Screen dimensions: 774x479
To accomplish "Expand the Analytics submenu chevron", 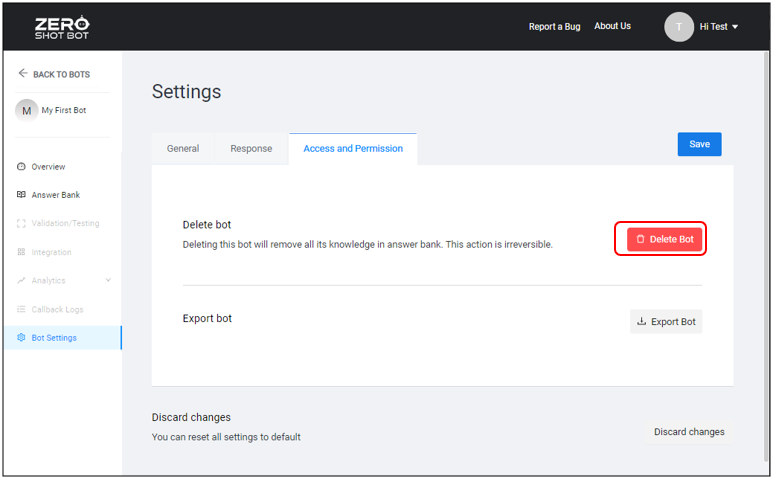I will point(108,280).
